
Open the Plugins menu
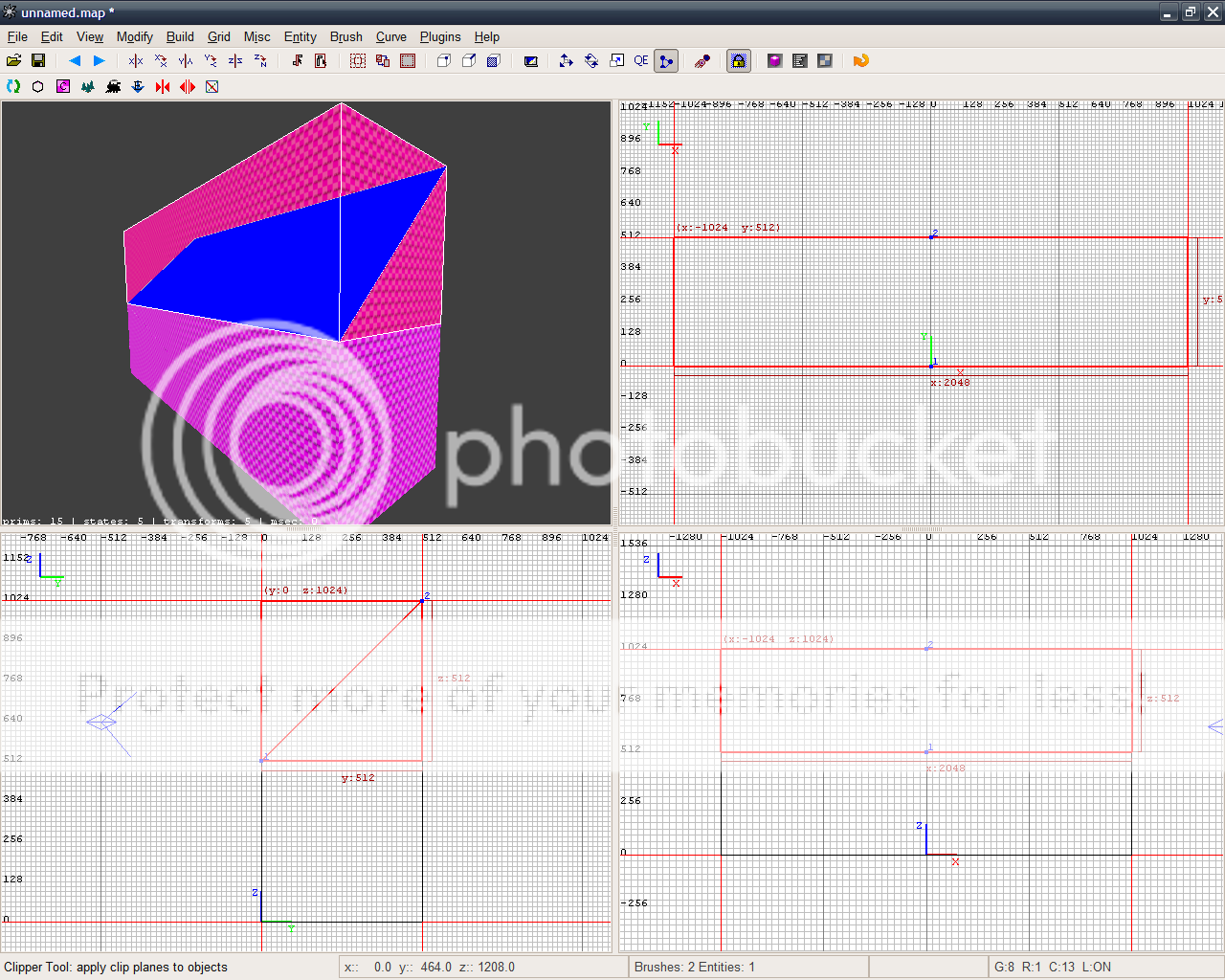439,36
